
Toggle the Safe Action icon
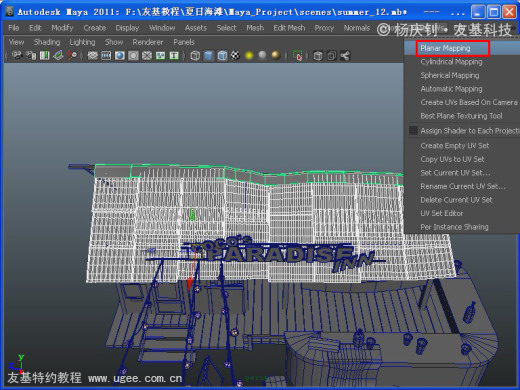click(x=160, y=55)
